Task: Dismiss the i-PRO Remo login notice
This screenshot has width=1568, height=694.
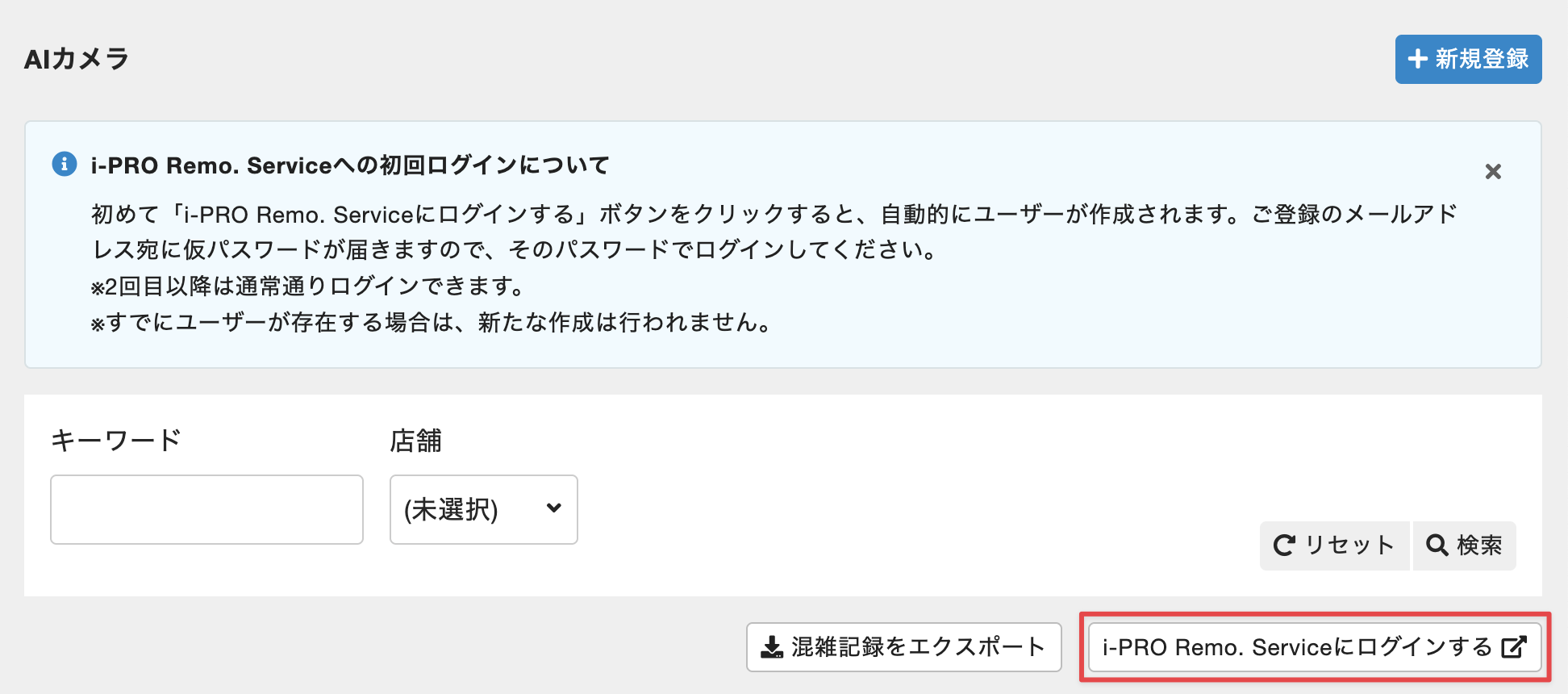Action: 1493,171
